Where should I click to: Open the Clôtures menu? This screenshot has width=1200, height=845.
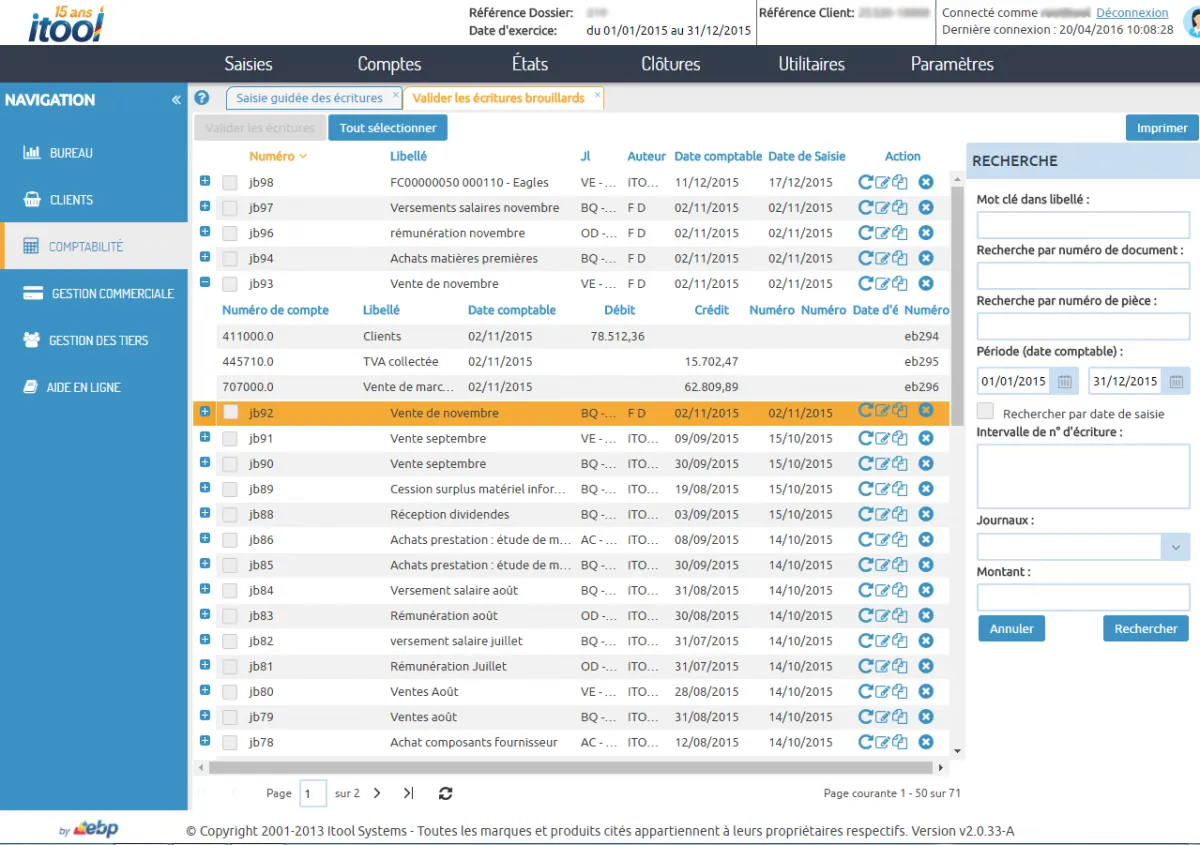[x=670, y=64]
